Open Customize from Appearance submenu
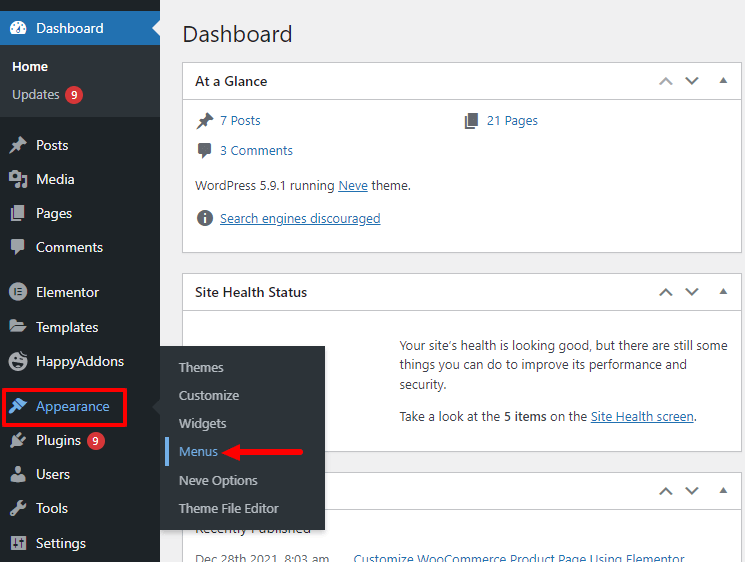This screenshot has width=745, height=562. (209, 395)
